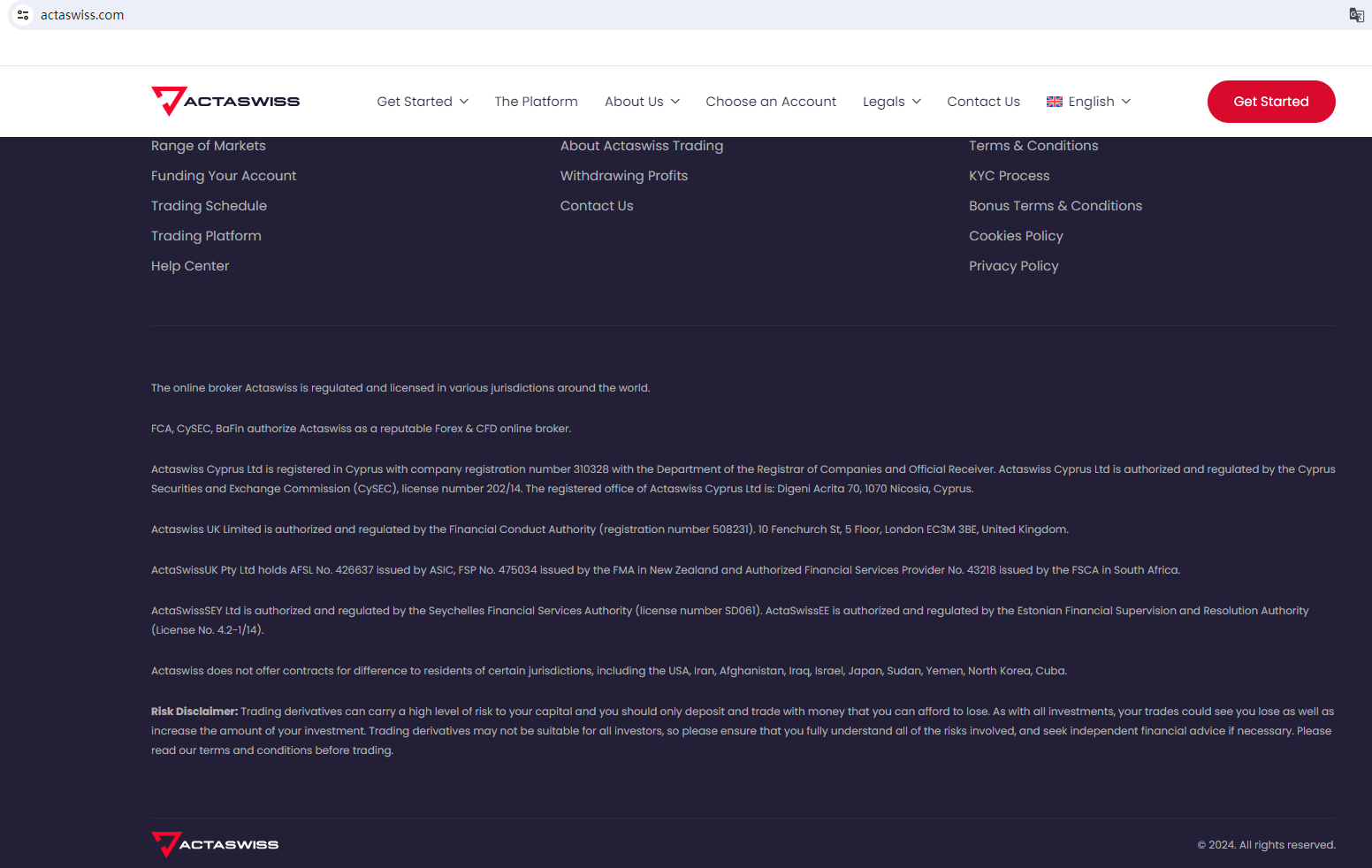Viewport: 1372px width, 868px height.
Task: Open the KYC Process link
Action: coord(1010,176)
